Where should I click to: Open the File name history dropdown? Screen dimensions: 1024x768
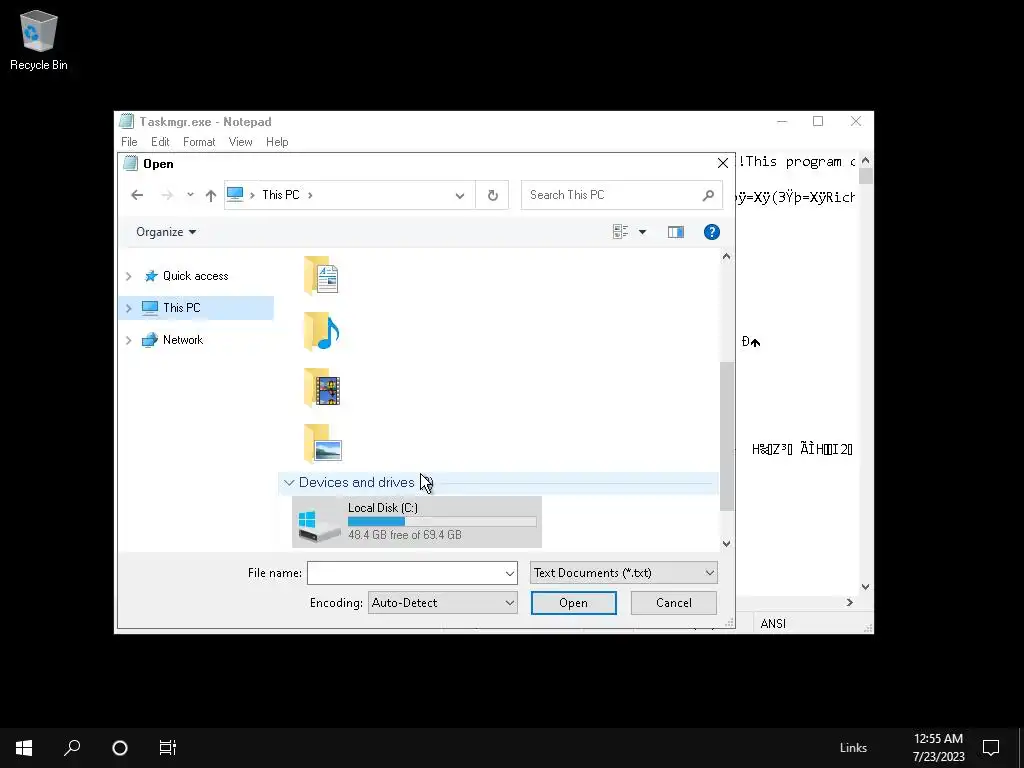click(509, 573)
